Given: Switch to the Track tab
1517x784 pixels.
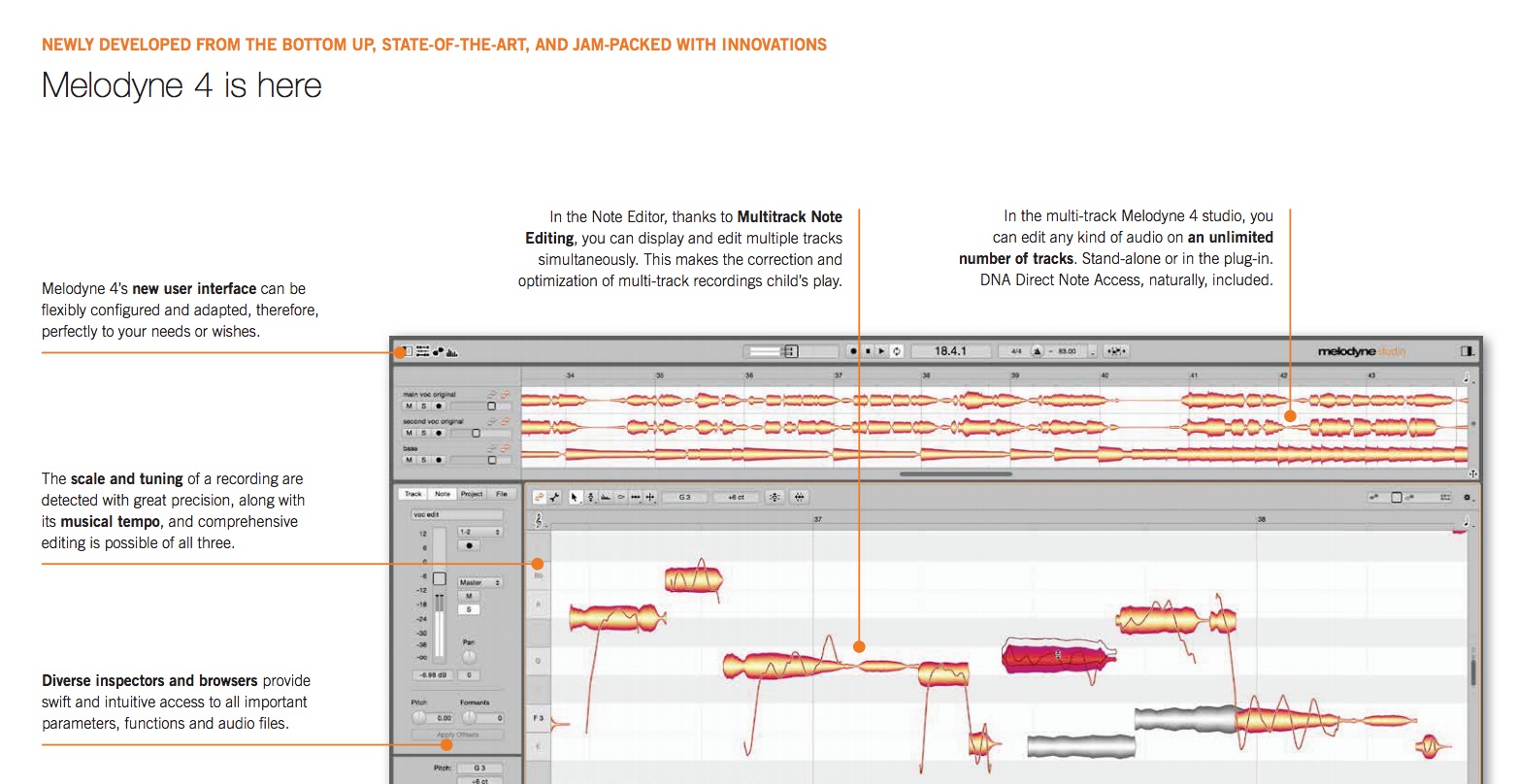Looking at the screenshot, I should (413, 494).
